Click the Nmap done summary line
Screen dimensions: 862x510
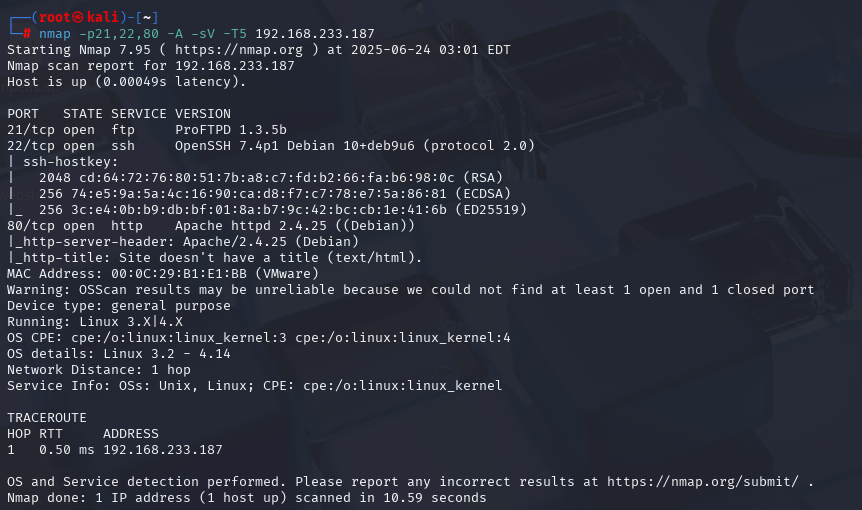[x=247, y=498]
